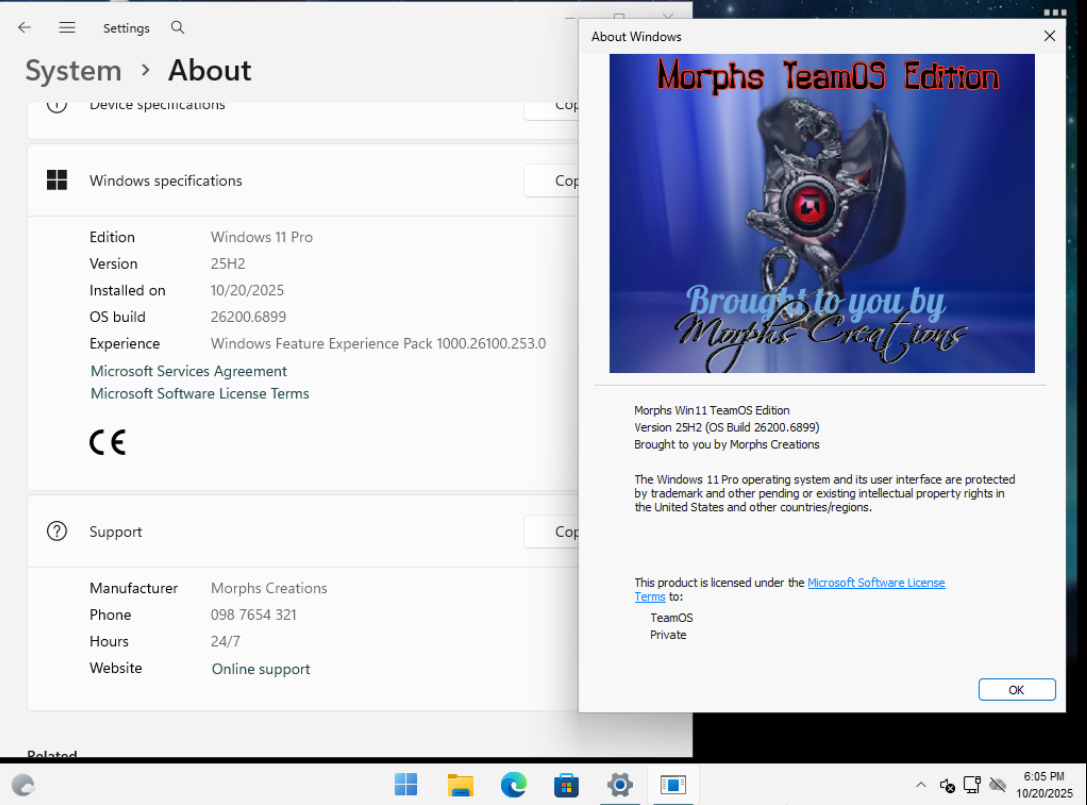Screen dimensions: 1087x805
Task: Open Microsoft Edge from the taskbar
Action: 513,785
